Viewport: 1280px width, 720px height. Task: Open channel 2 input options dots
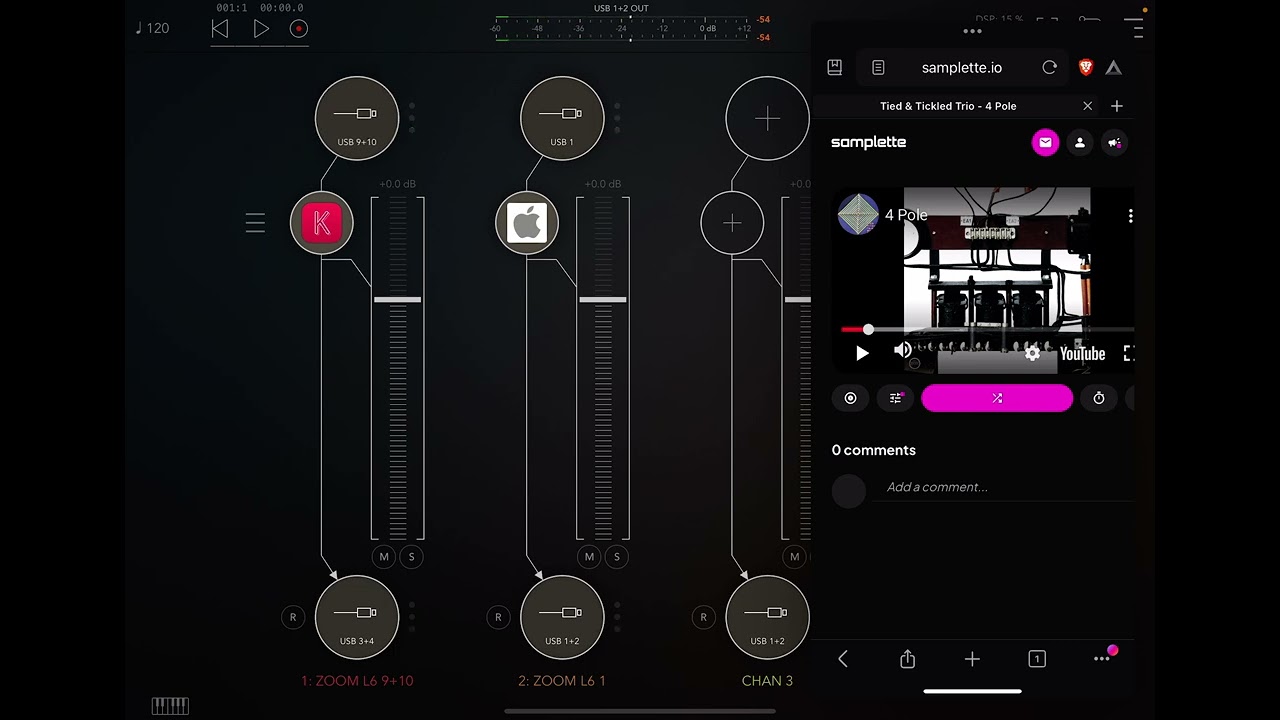[617, 117]
